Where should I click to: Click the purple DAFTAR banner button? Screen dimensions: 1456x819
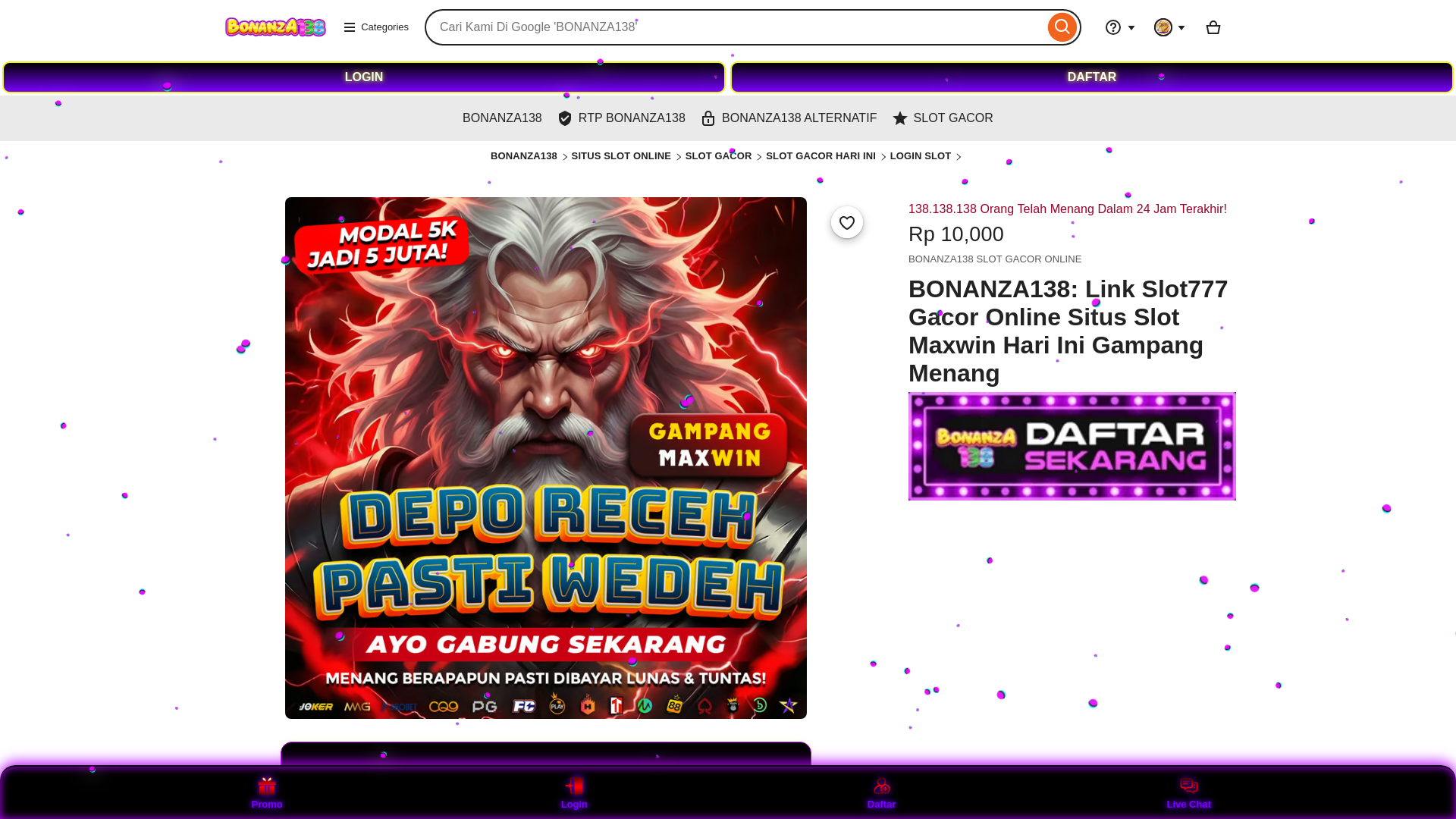coord(1092,77)
